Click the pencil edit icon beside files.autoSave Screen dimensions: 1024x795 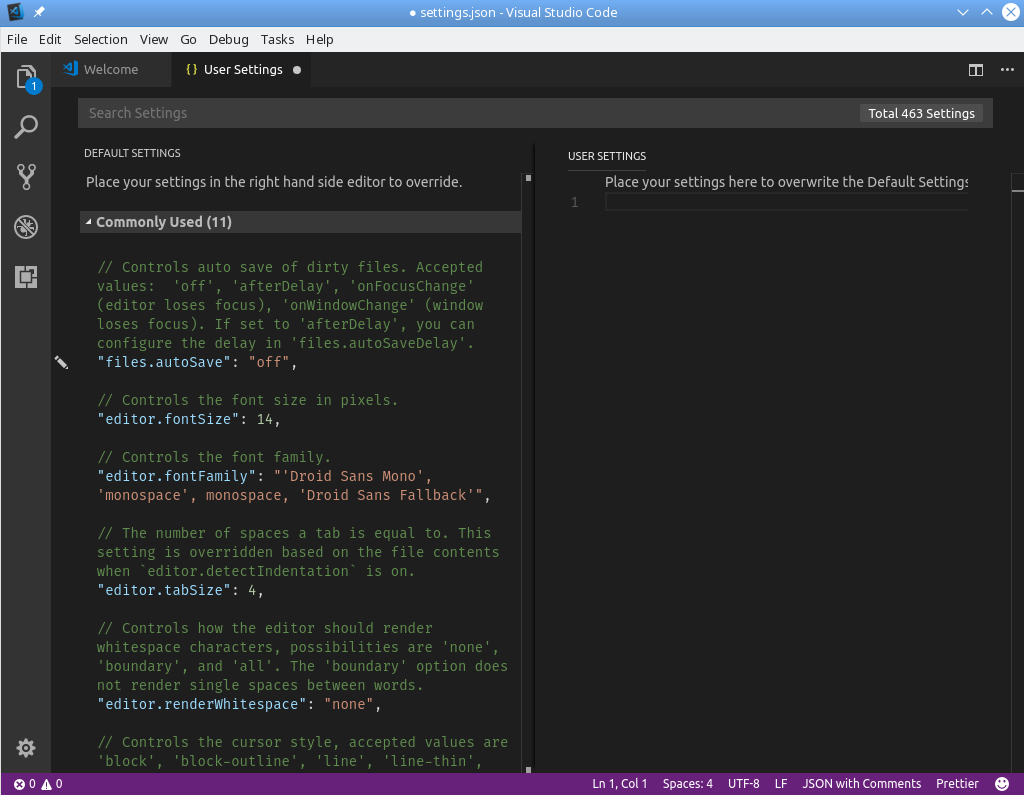click(x=61, y=362)
